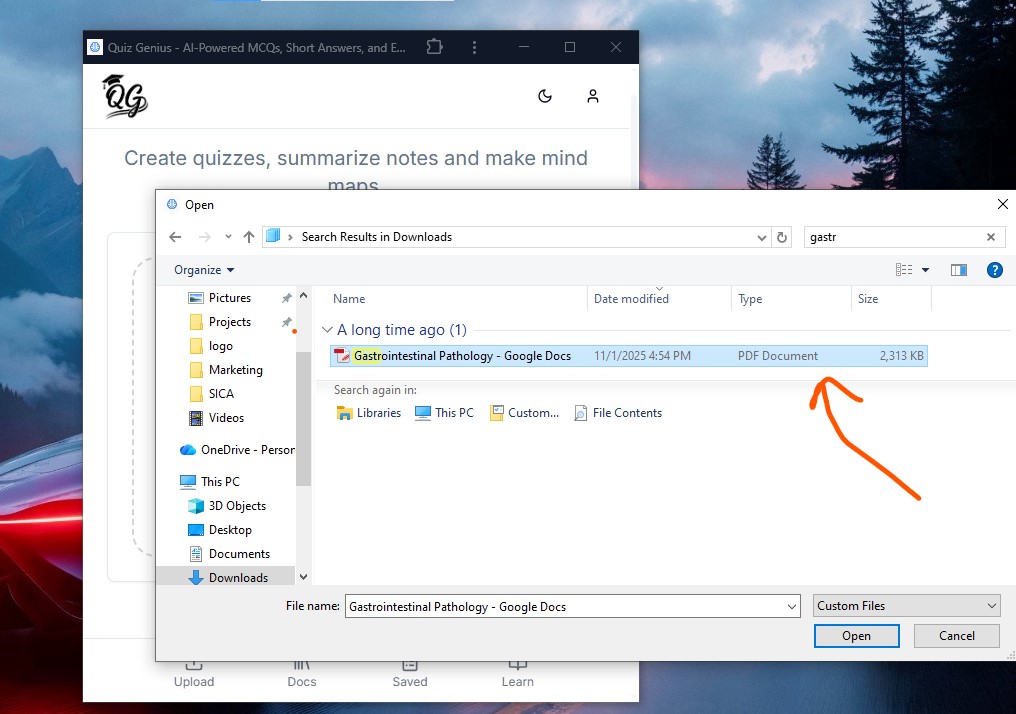Open the three-dot menu in Quiz Genius title bar
This screenshot has height=714, width=1016.
click(474, 47)
